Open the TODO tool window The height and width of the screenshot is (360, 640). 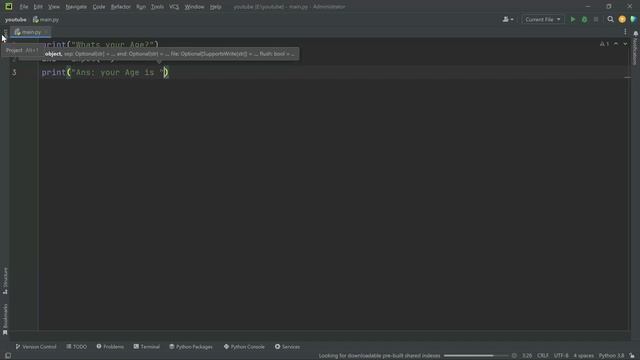click(77, 347)
